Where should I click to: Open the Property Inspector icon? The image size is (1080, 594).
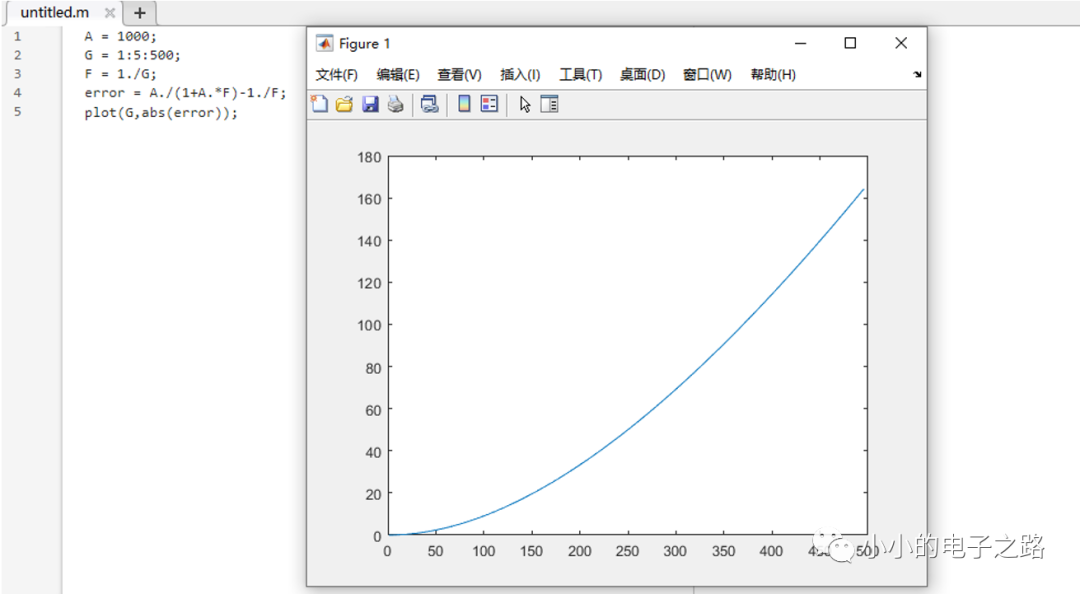coord(549,104)
